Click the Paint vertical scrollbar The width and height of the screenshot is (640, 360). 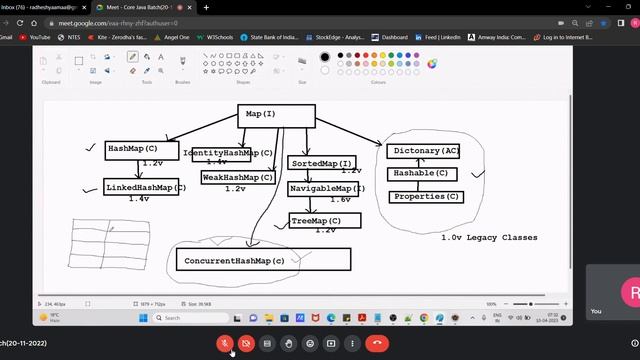point(570,182)
